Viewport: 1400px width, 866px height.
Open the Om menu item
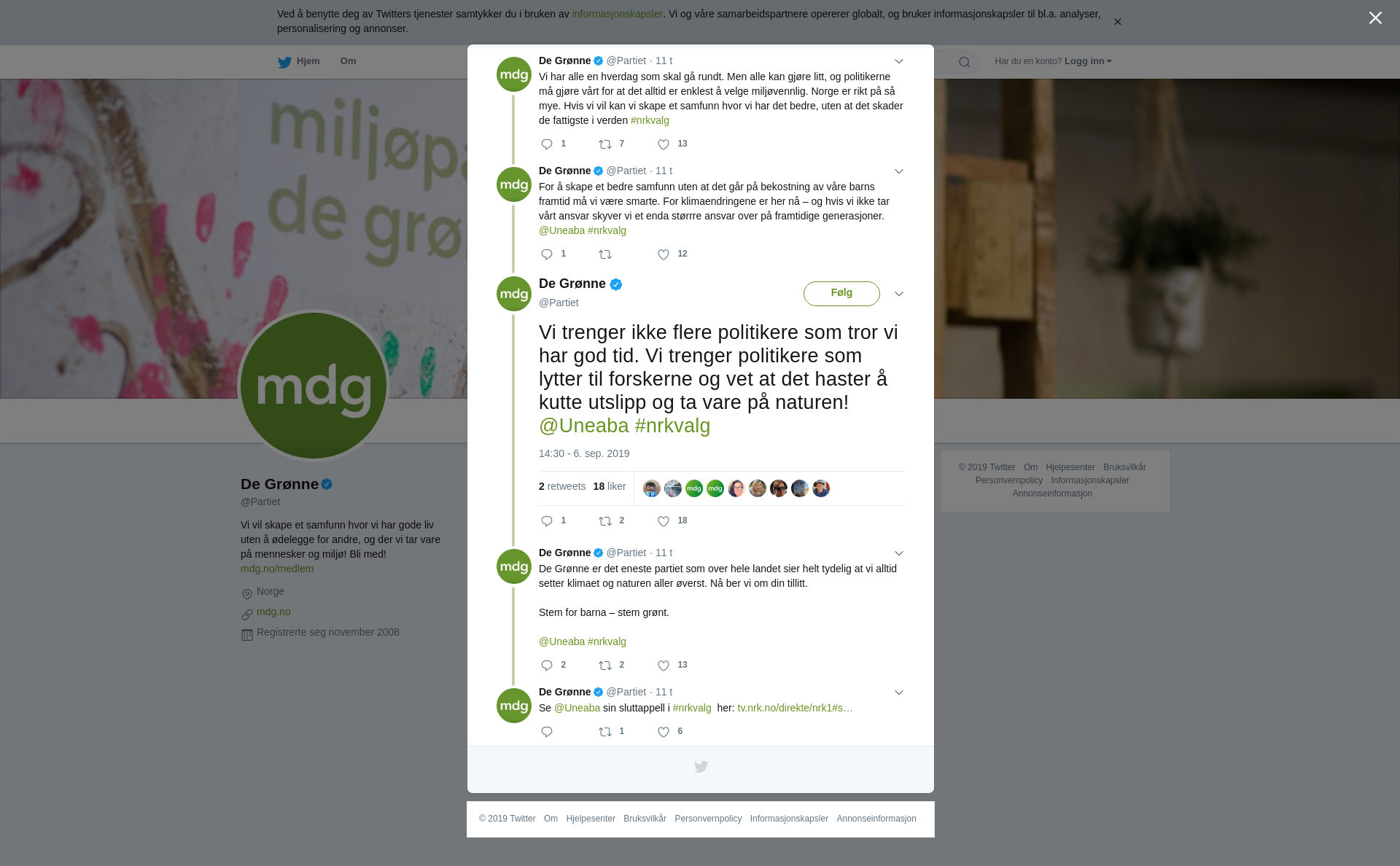click(348, 61)
